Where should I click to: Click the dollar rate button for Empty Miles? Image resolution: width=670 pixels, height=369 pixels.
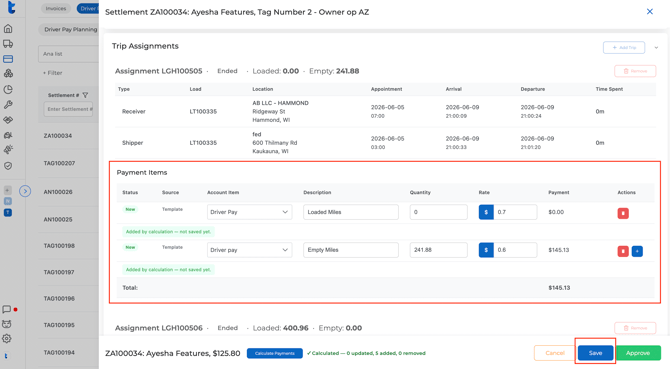(486, 250)
